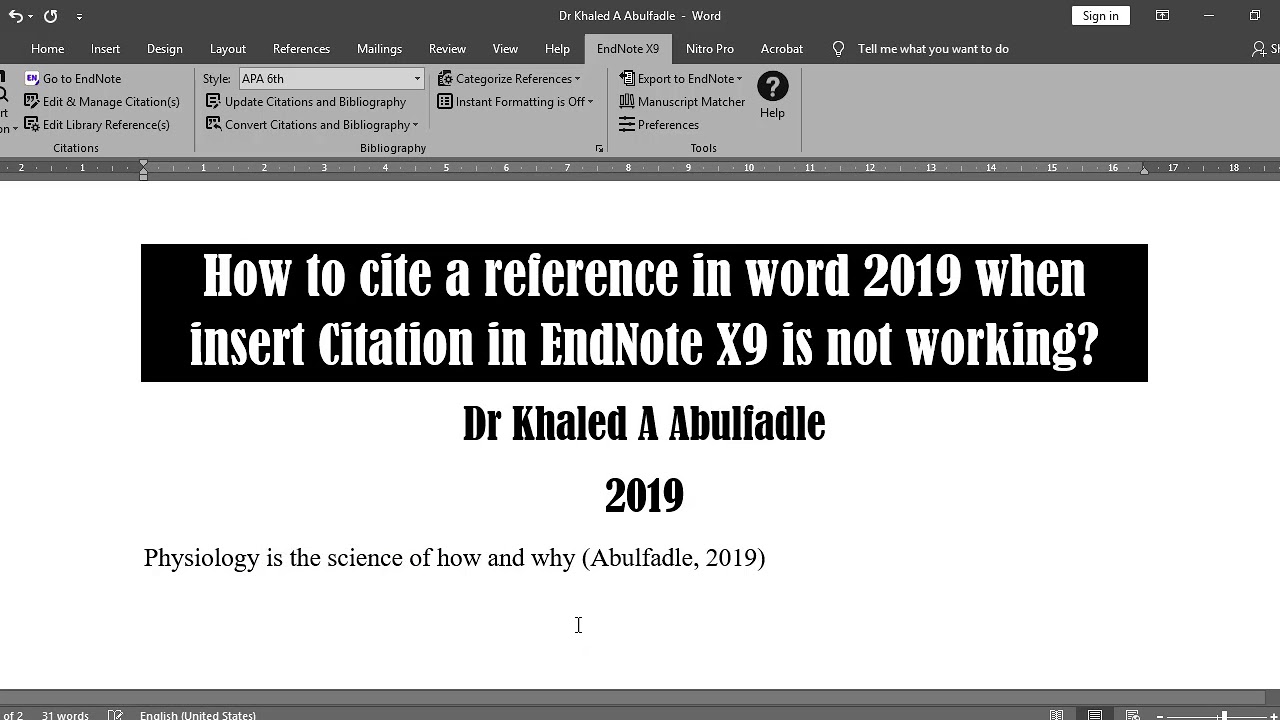The height and width of the screenshot is (720, 1280).
Task: Open Convert Citations and Bibliography menu
Action: [x=312, y=124]
